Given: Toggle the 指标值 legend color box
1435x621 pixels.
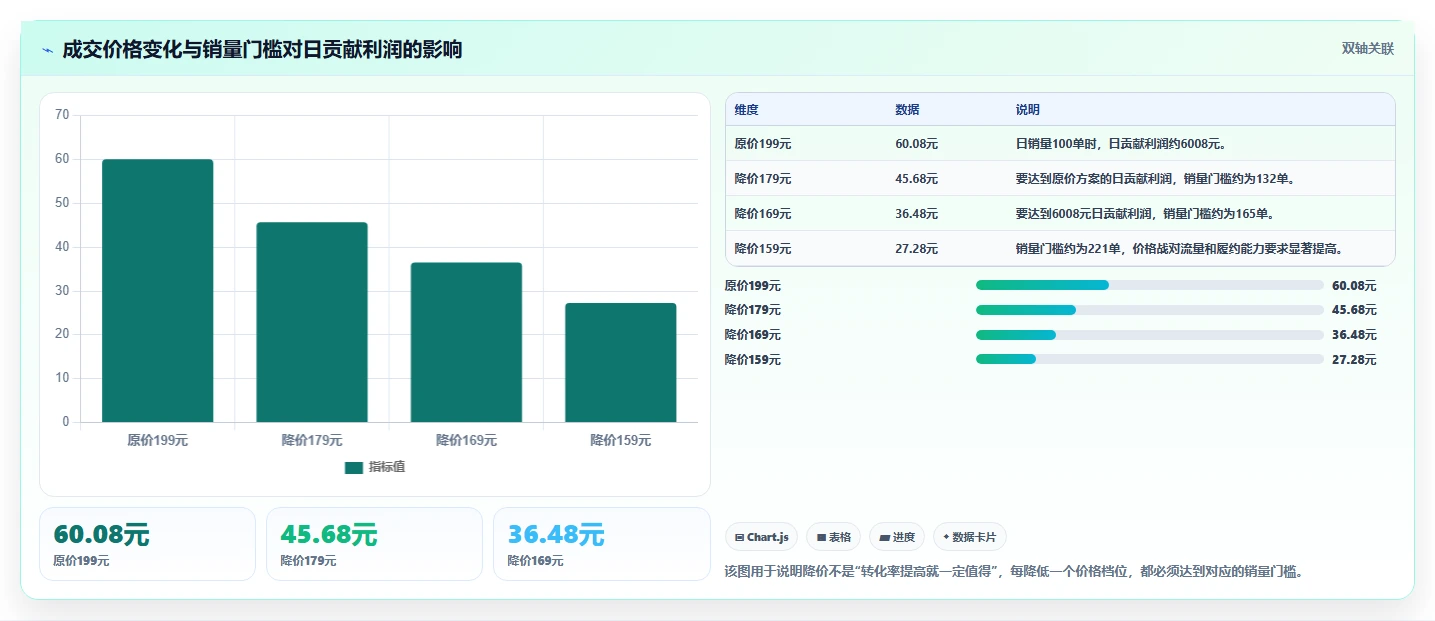Looking at the screenshot, I should [x=354, y=468].
